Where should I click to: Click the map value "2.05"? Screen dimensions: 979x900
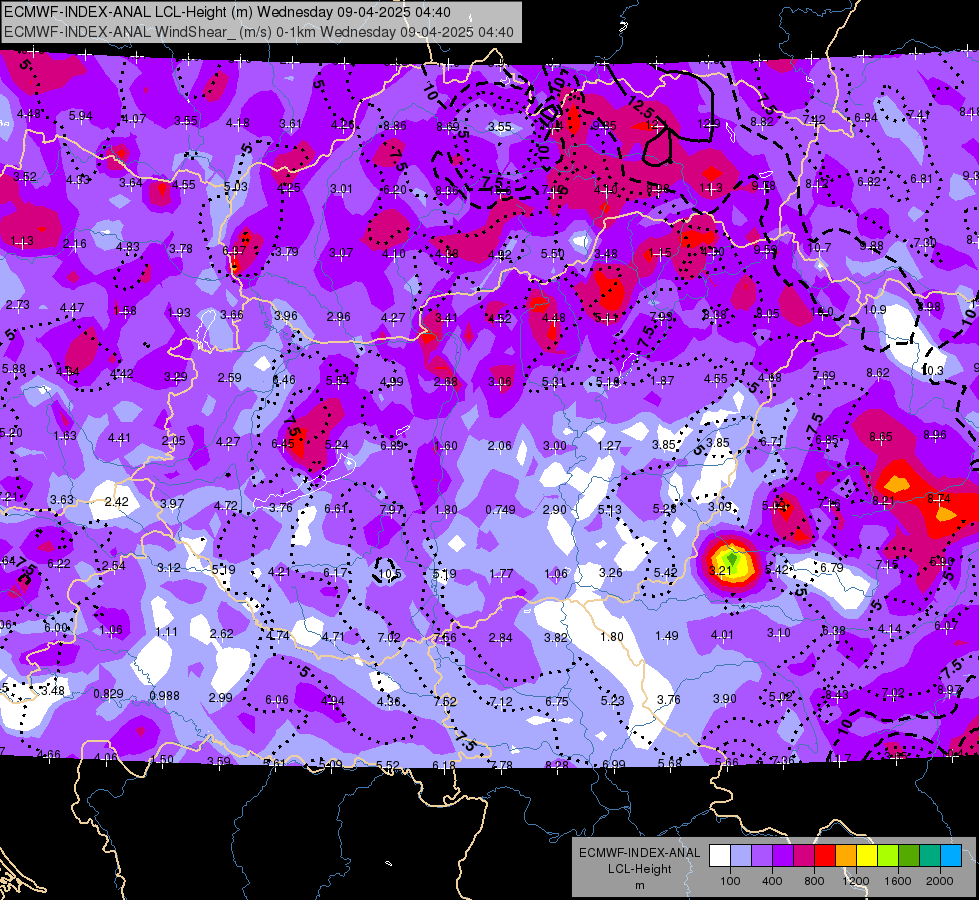pos(174,440)
